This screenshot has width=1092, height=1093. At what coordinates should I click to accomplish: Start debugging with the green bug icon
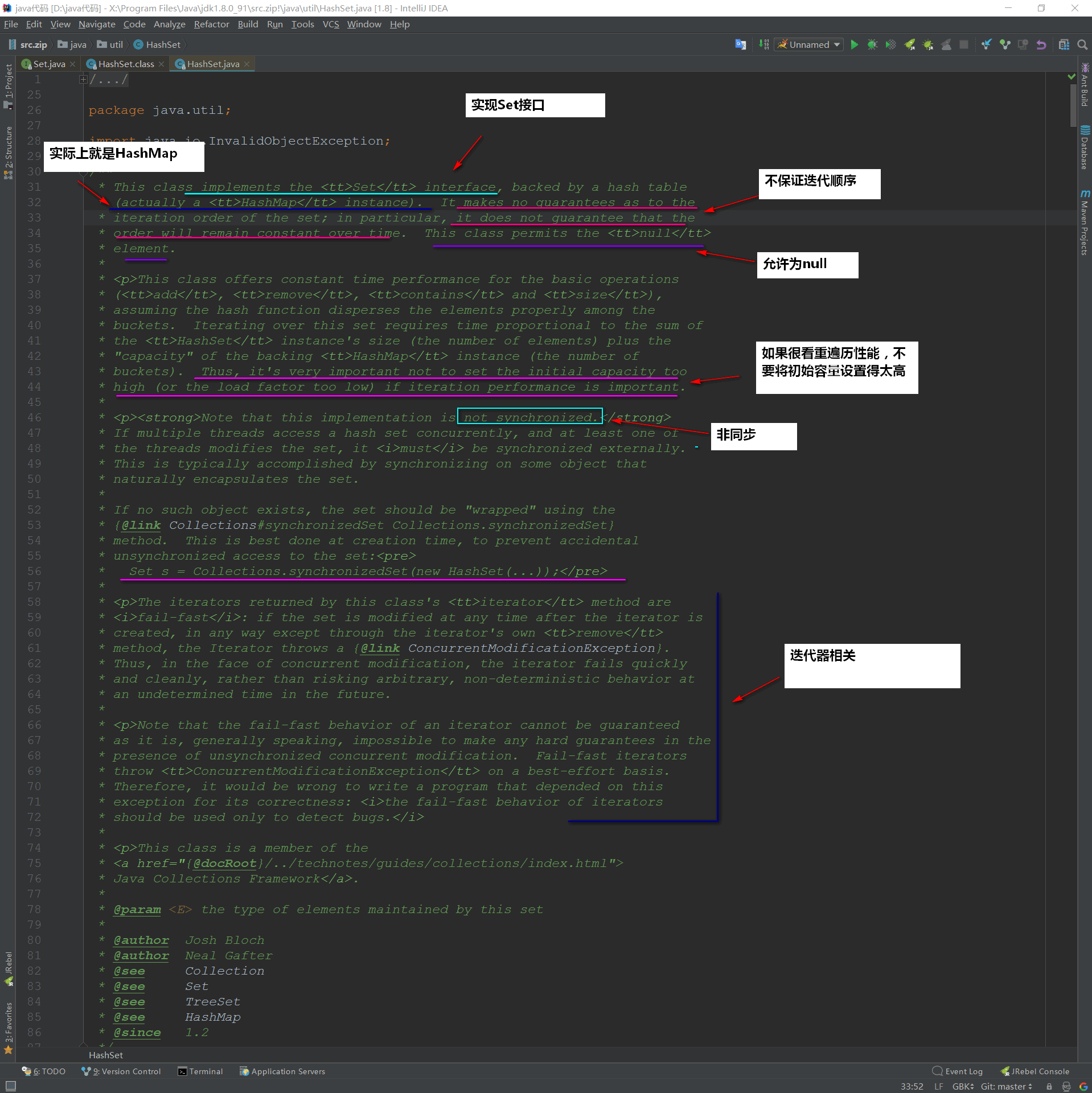pyautogui.click(x=872, y=44)
